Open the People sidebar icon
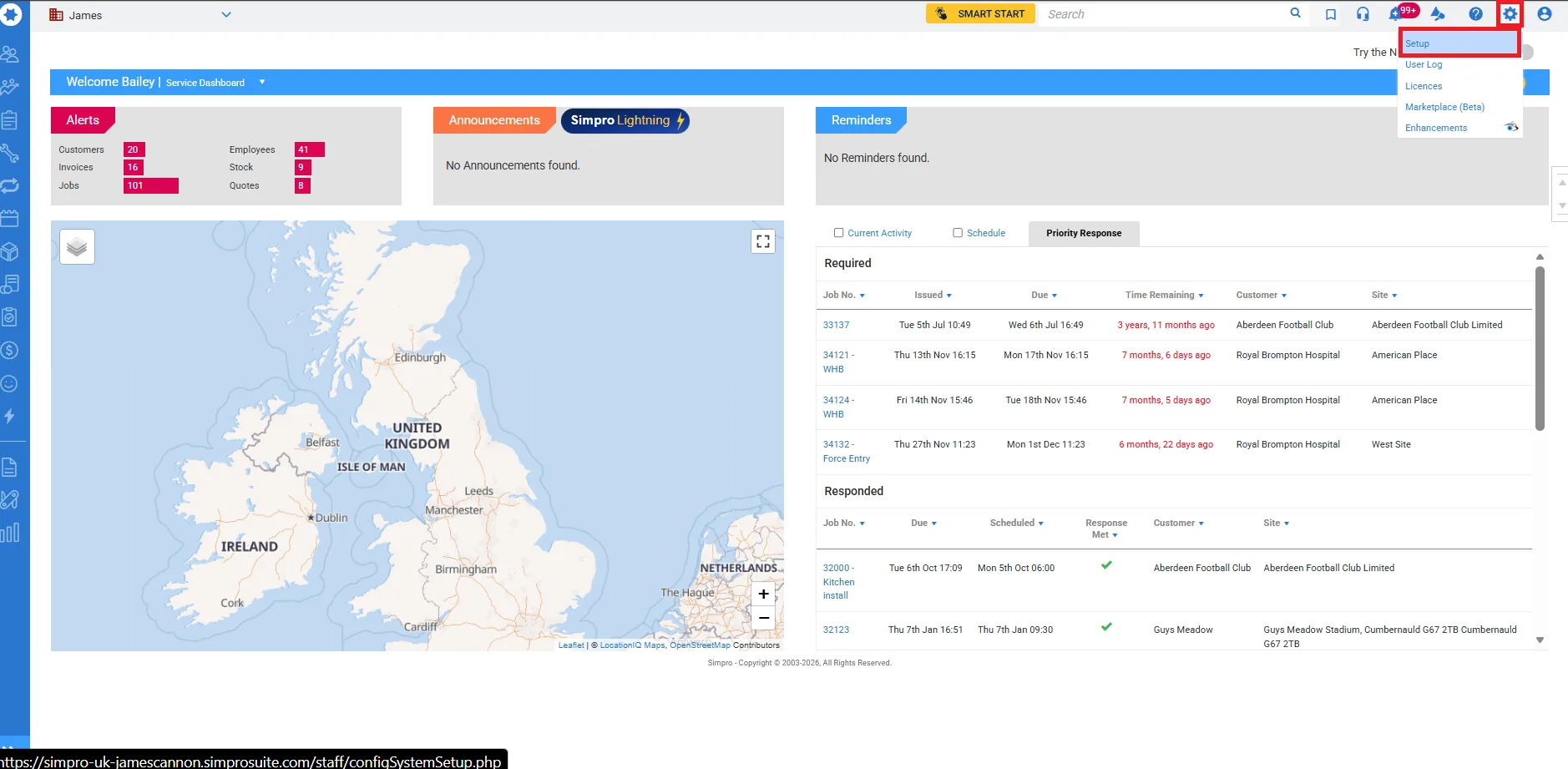 pos(10,54)
